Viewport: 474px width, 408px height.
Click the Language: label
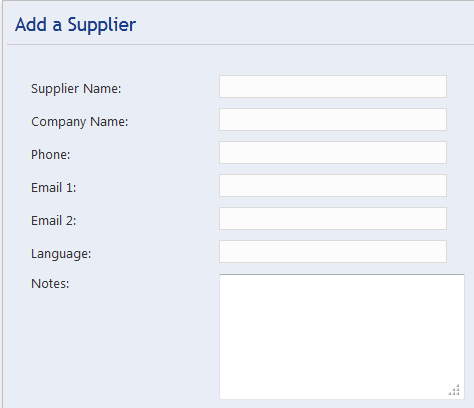61,254
